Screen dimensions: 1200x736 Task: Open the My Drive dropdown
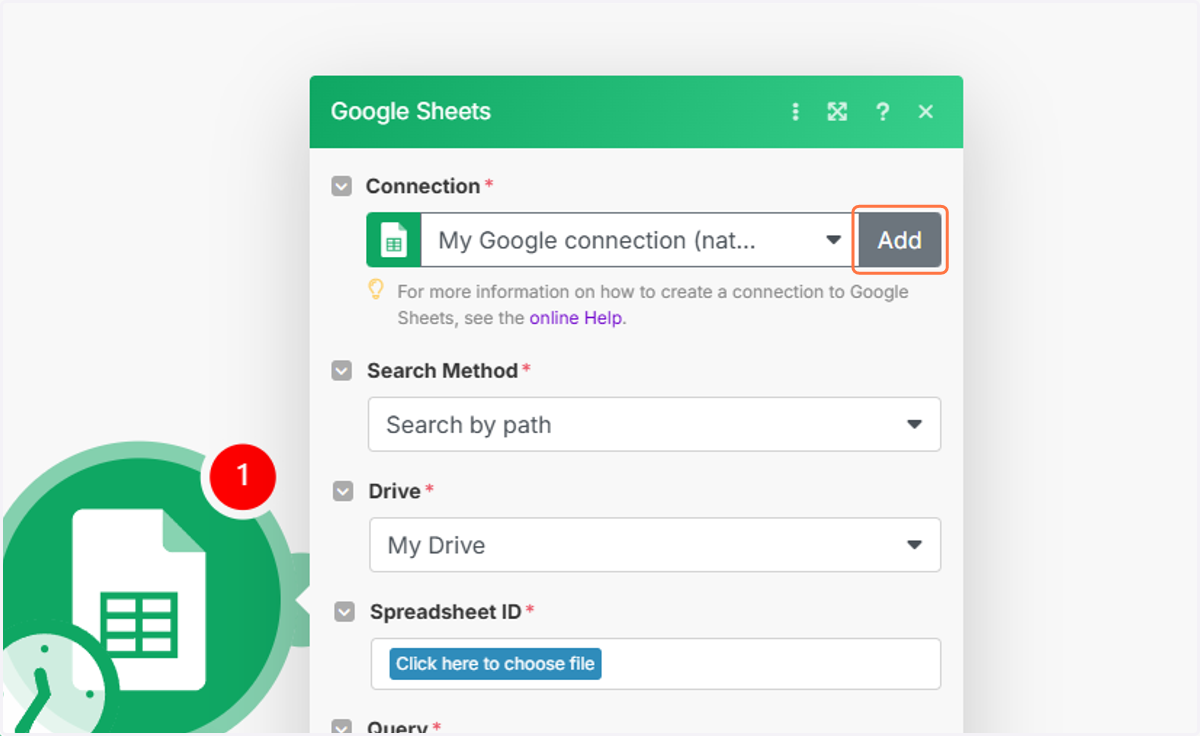[655, 545]
